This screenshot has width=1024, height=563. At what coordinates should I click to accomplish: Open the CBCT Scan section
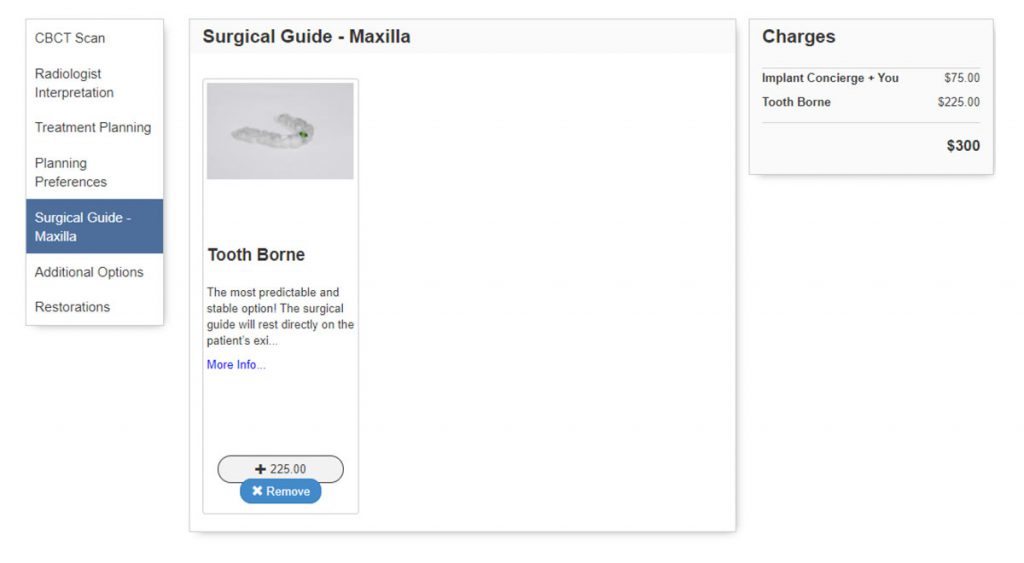(x=70, y=38)
